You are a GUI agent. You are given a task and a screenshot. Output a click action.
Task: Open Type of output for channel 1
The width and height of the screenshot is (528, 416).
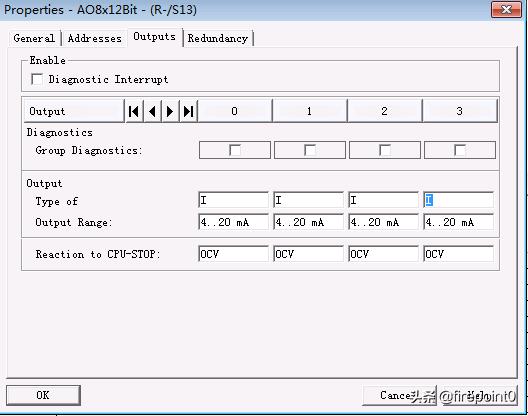tap(309, 200)
